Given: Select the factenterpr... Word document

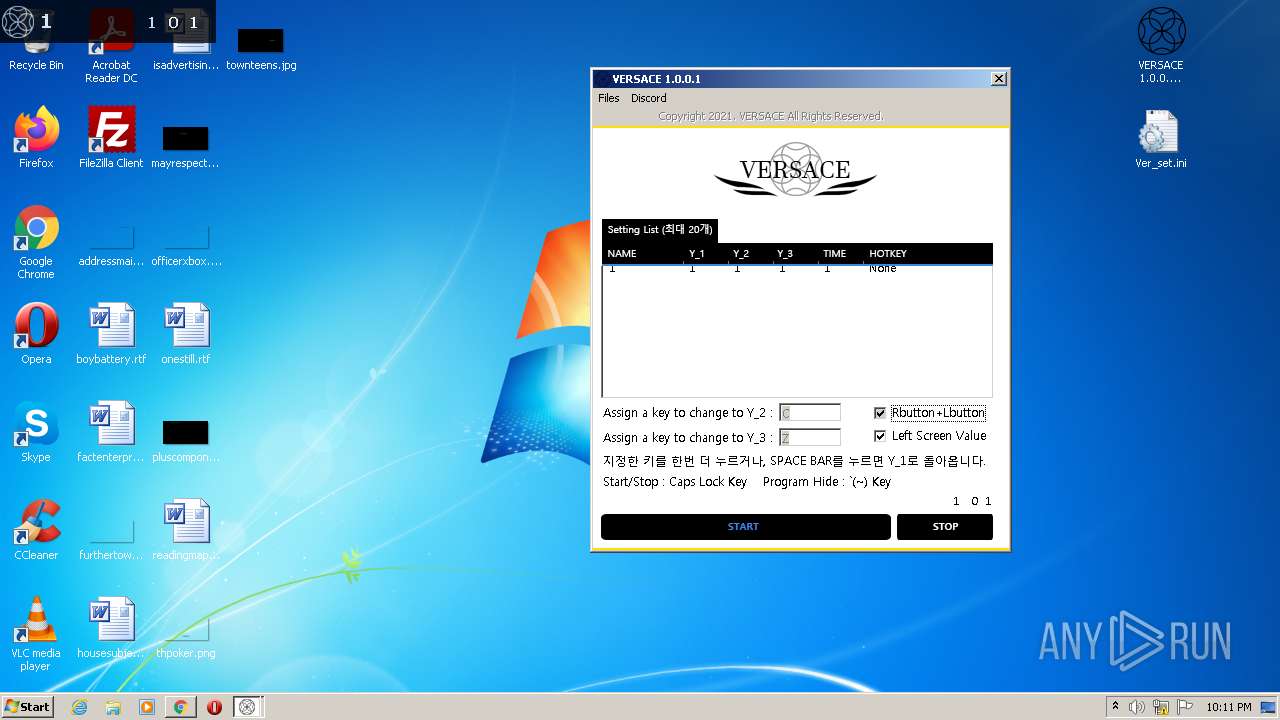Looking at the screenshot, I should tap(111, 431).
